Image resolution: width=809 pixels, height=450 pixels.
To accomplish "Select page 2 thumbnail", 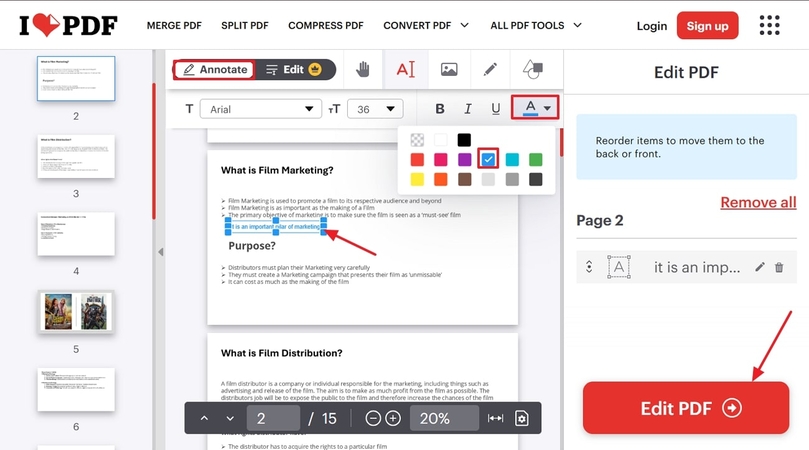I will [x=76, y=78].
